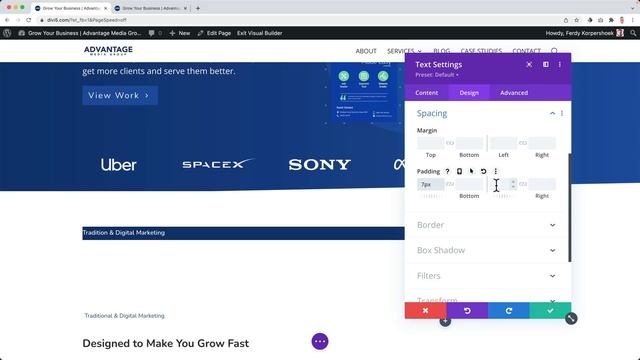
Task: Open the SERVICES menu dropdown
Action: click(404, 51)
